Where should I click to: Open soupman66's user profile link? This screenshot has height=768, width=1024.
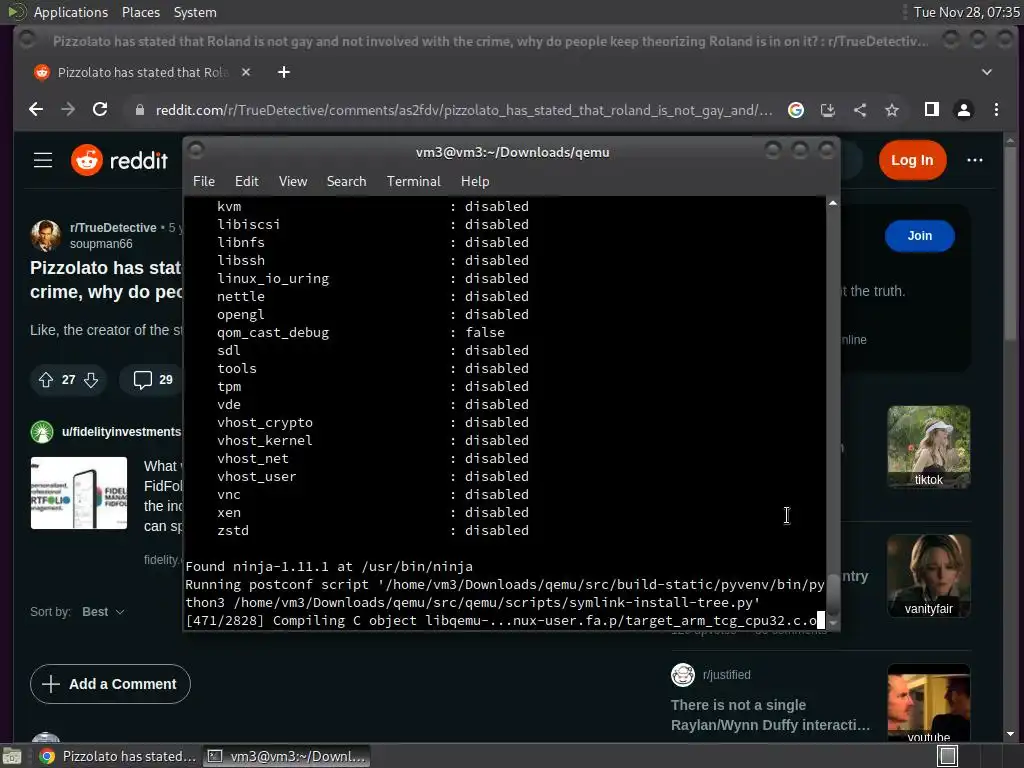[x=101, y=244]
